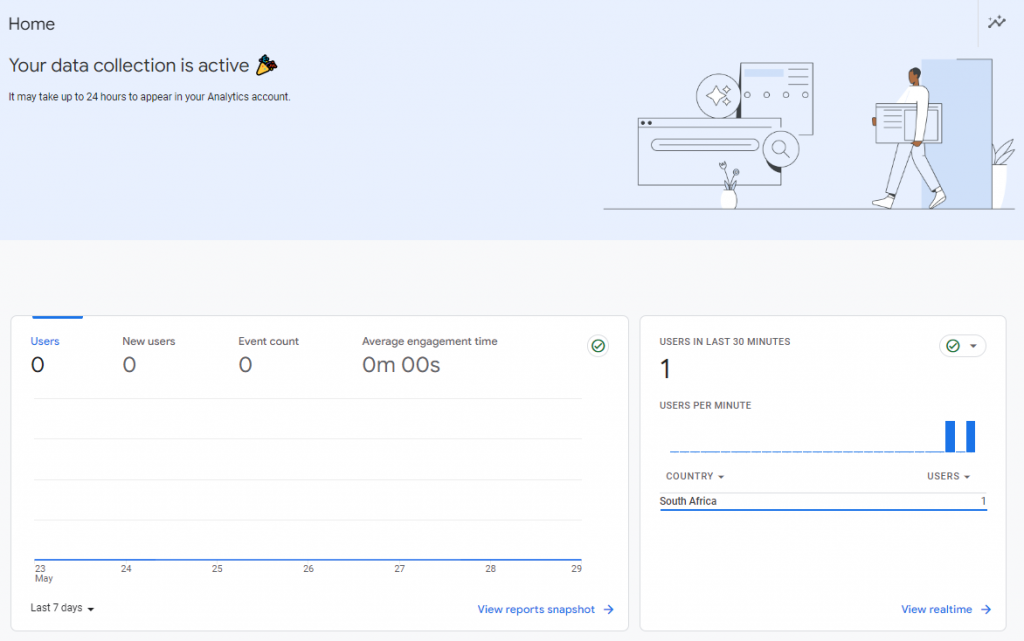Open the USERS metric dropdown
Screen dimensions: 1024x641
pyautogui.click(x=948, y=477)
